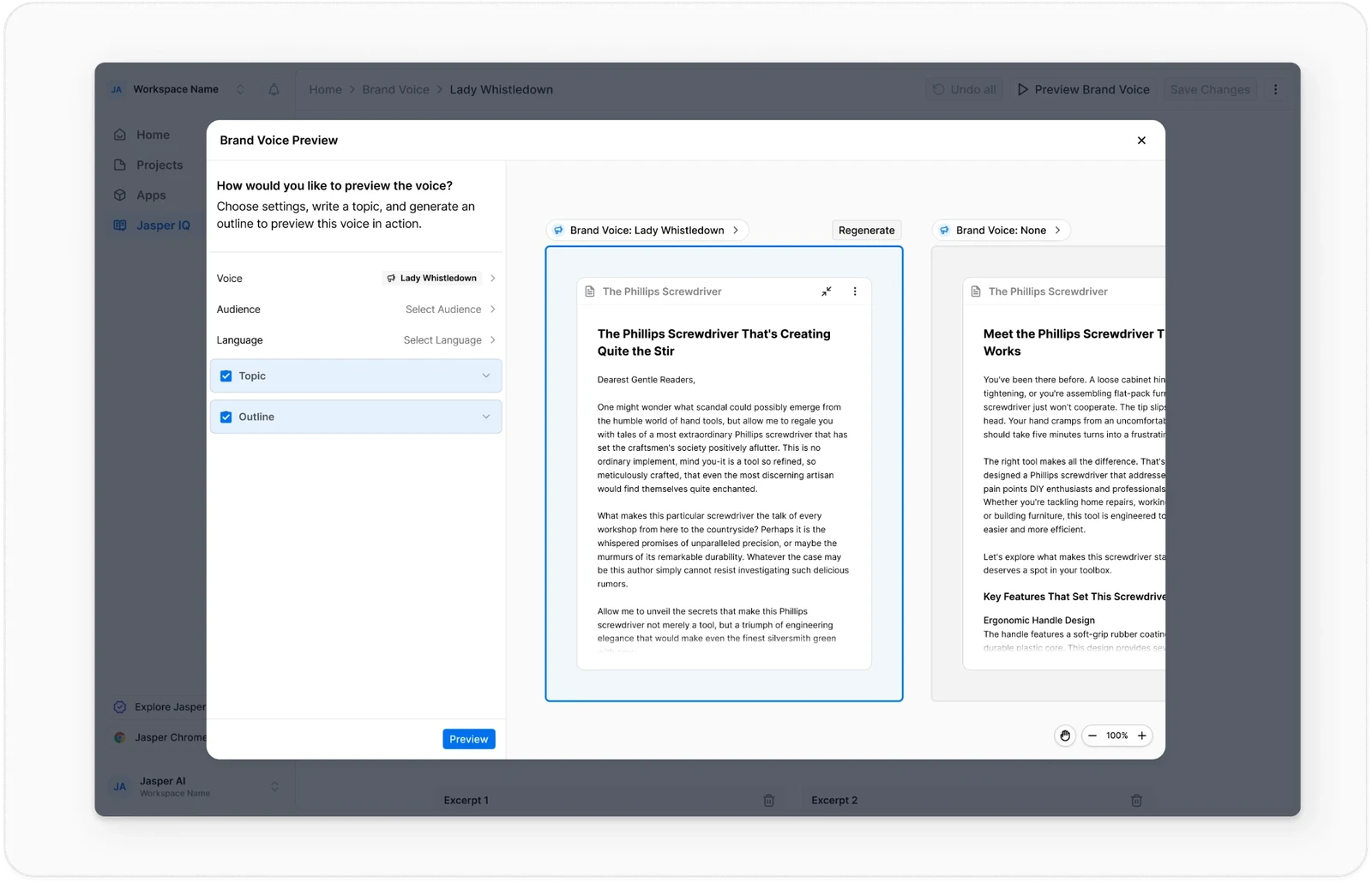Close the Brand Voice Preview dialog

point(1141,141)
